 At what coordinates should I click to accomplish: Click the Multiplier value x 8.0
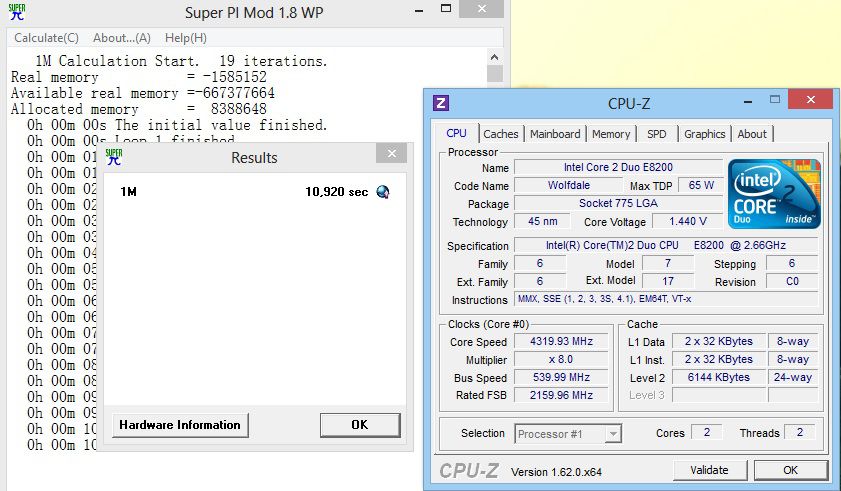(x=561, y=359)
